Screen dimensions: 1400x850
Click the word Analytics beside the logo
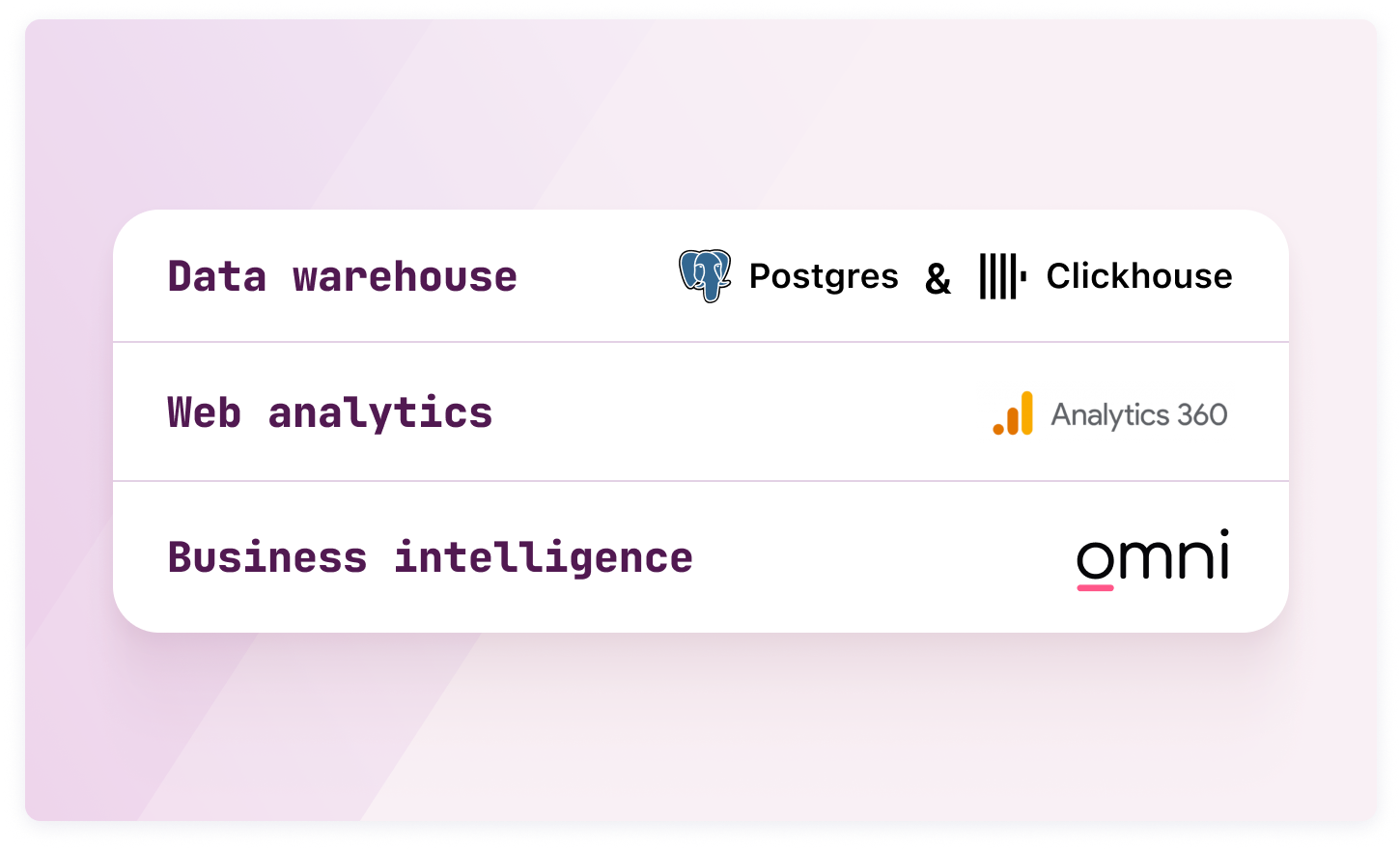1109,415
